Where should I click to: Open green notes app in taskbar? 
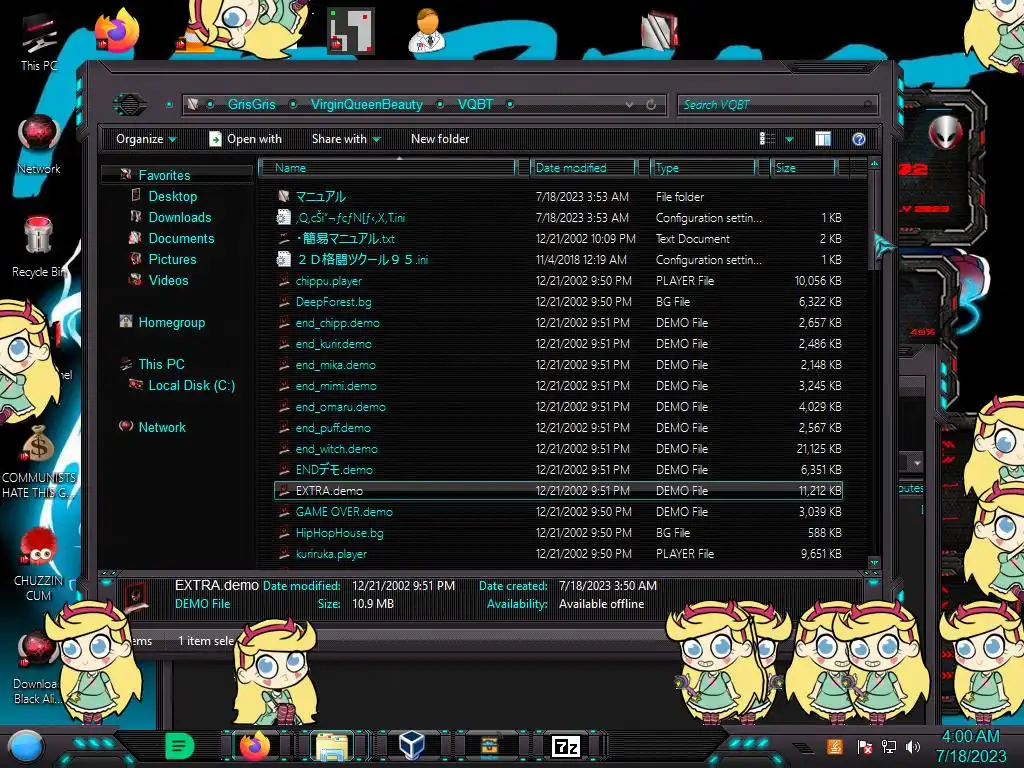point(179,745)
